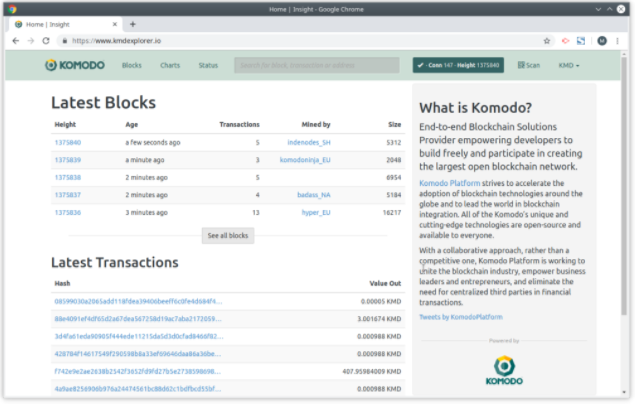Open block 1375836
The width and height of the screenshot is (635, 404).
68,213
